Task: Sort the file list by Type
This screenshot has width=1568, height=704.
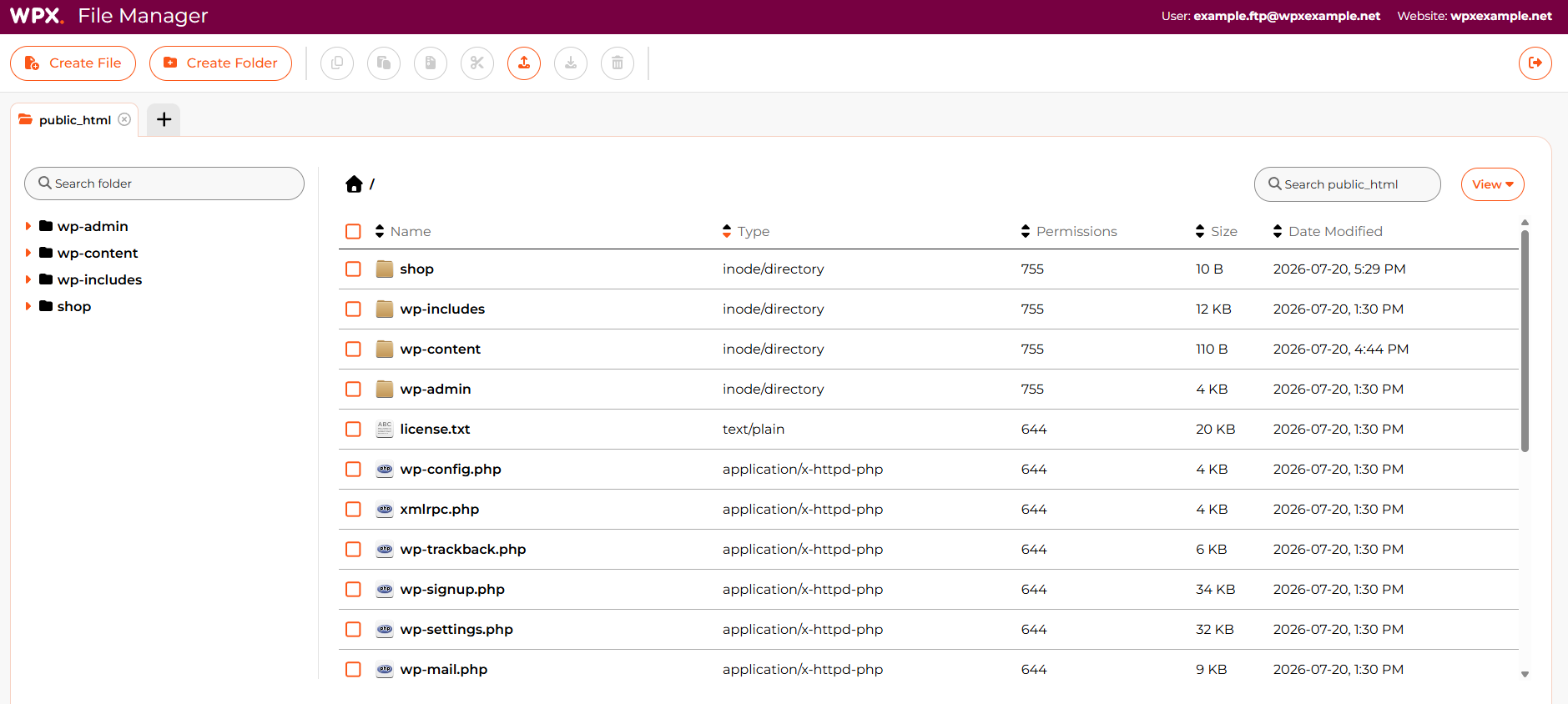Action: (x=746, y=231)
